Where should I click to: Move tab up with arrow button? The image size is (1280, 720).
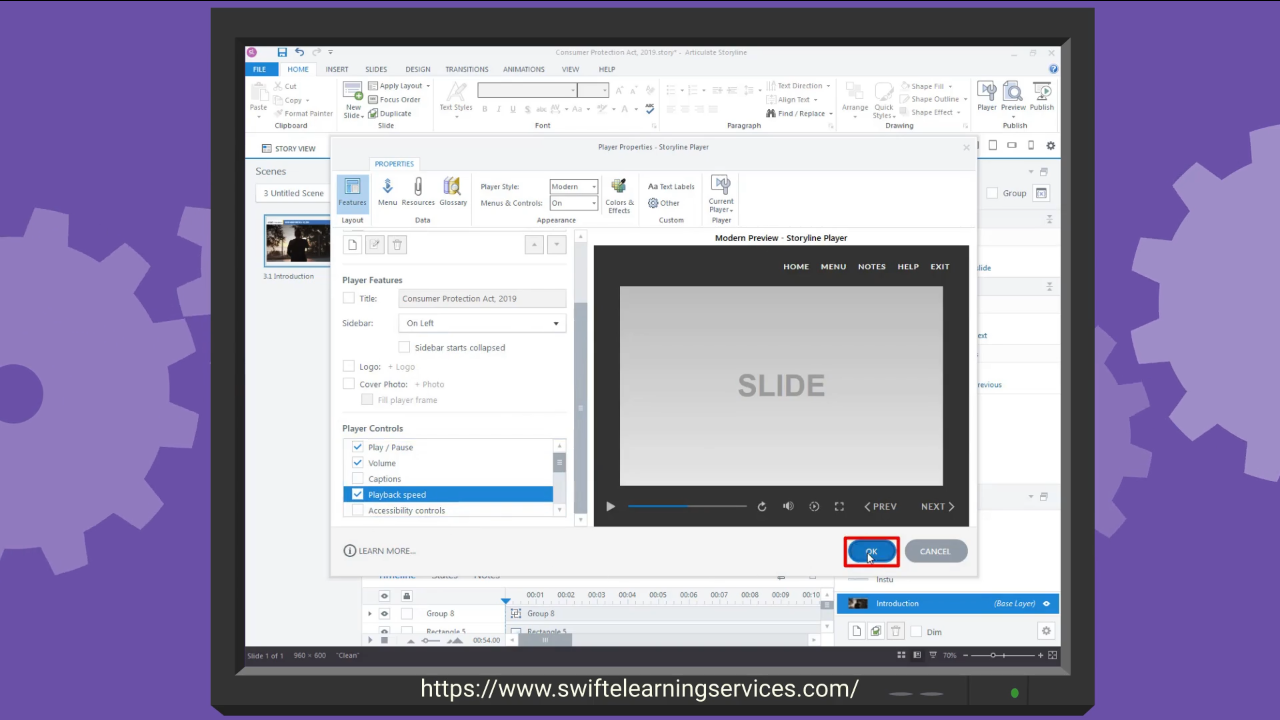pos(535,244)
